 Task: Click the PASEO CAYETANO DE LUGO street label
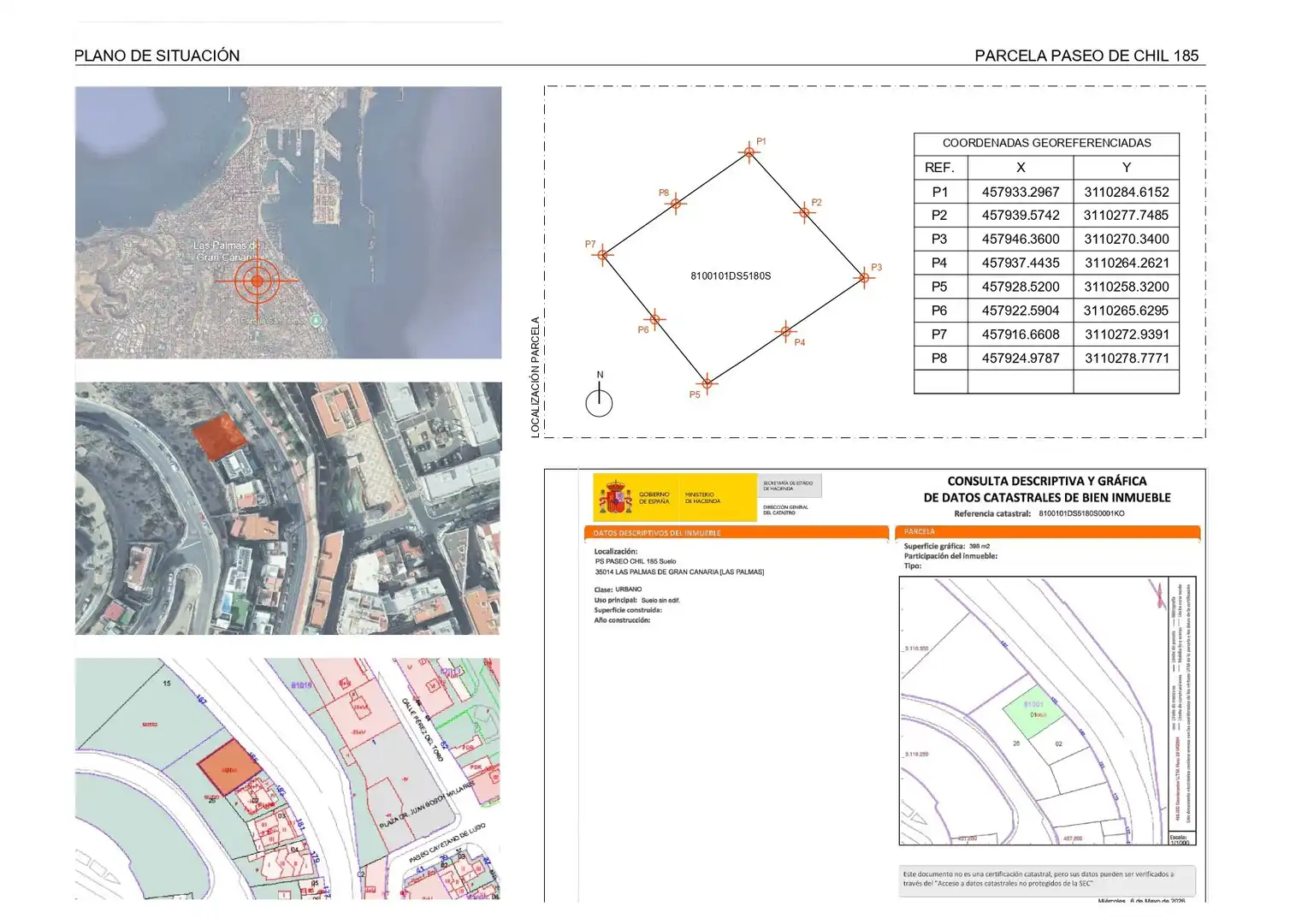tap(447, 843)
